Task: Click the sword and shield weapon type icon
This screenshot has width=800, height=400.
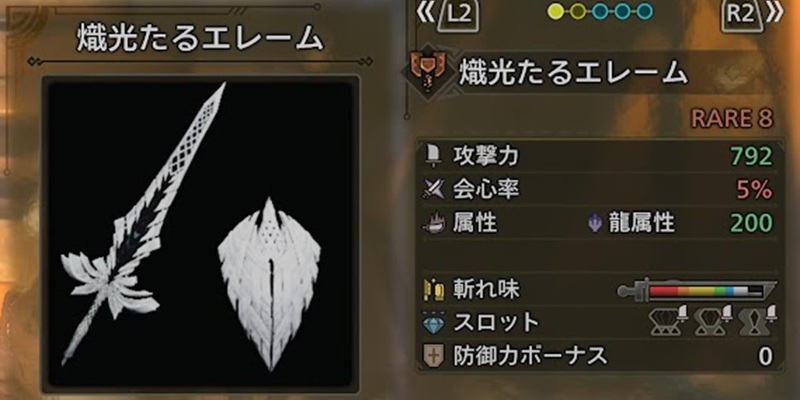Action: coord(428,71)
